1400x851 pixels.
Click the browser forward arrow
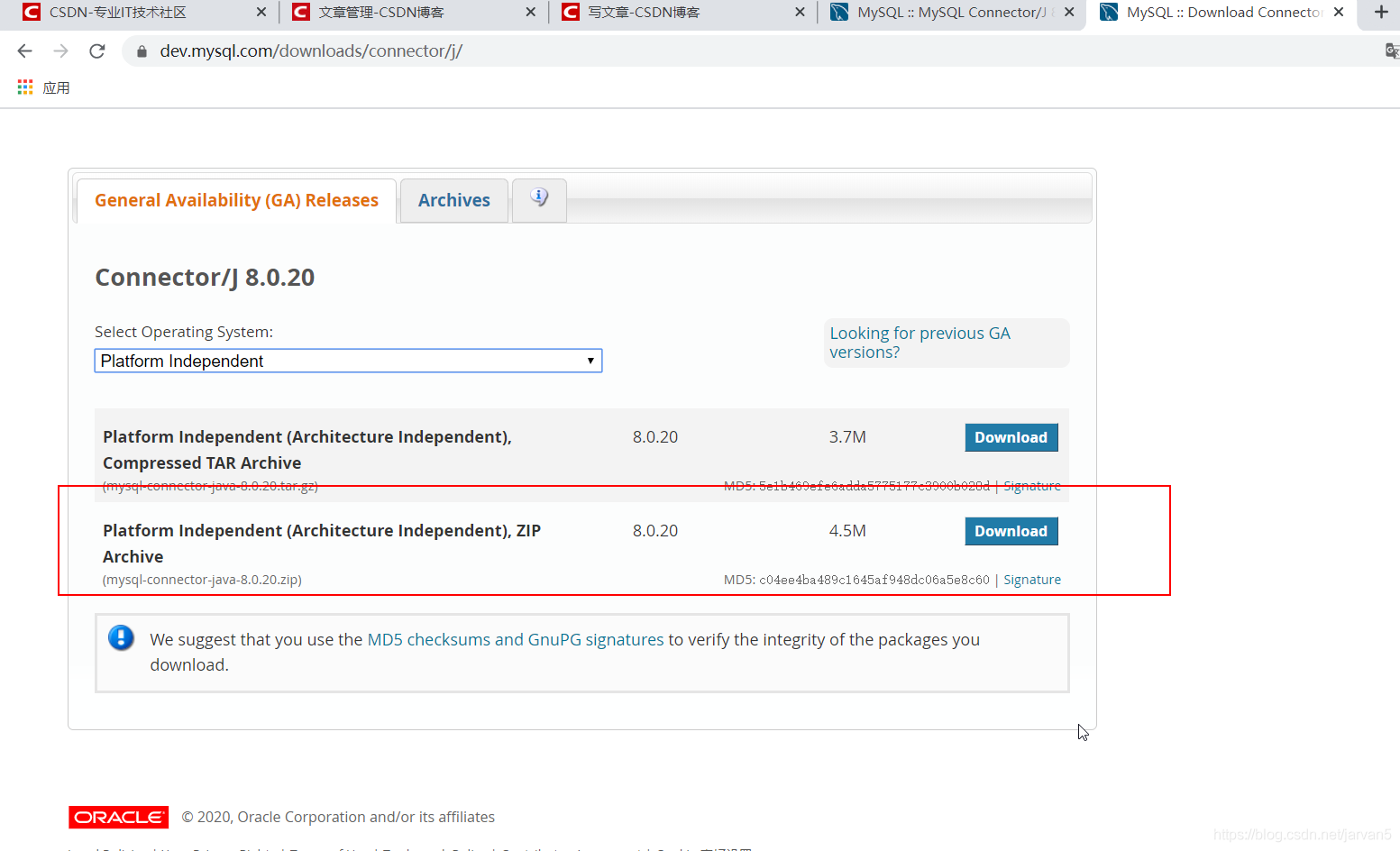60,51
